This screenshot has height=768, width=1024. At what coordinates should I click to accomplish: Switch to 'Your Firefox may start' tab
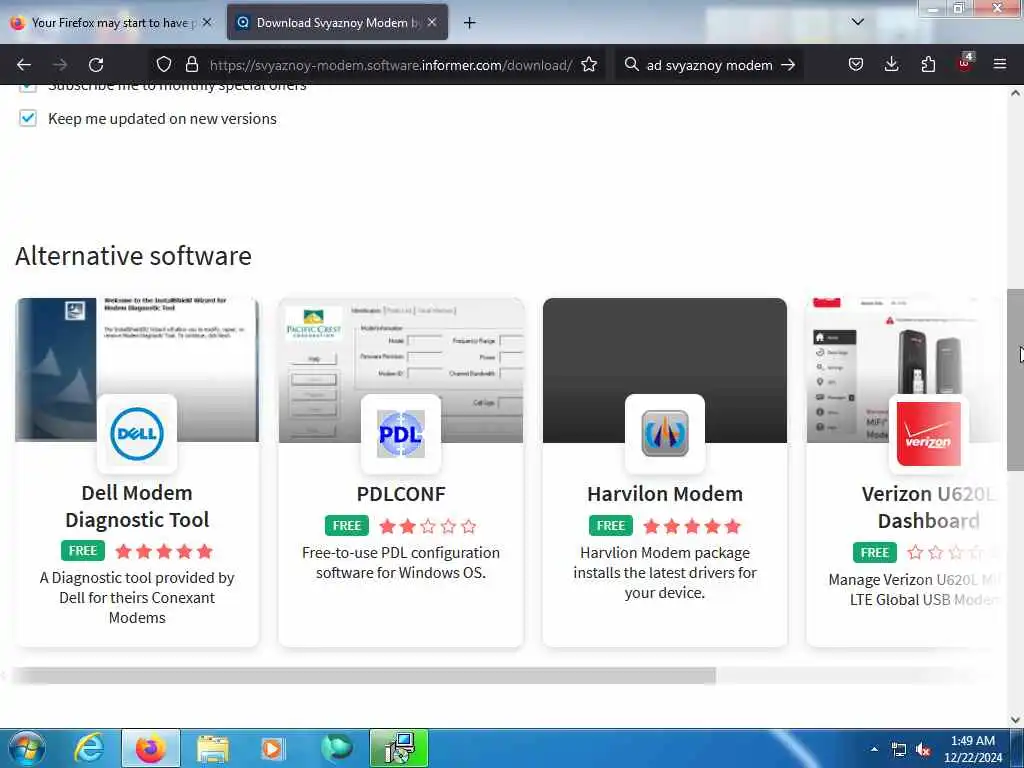pos(111,23)
